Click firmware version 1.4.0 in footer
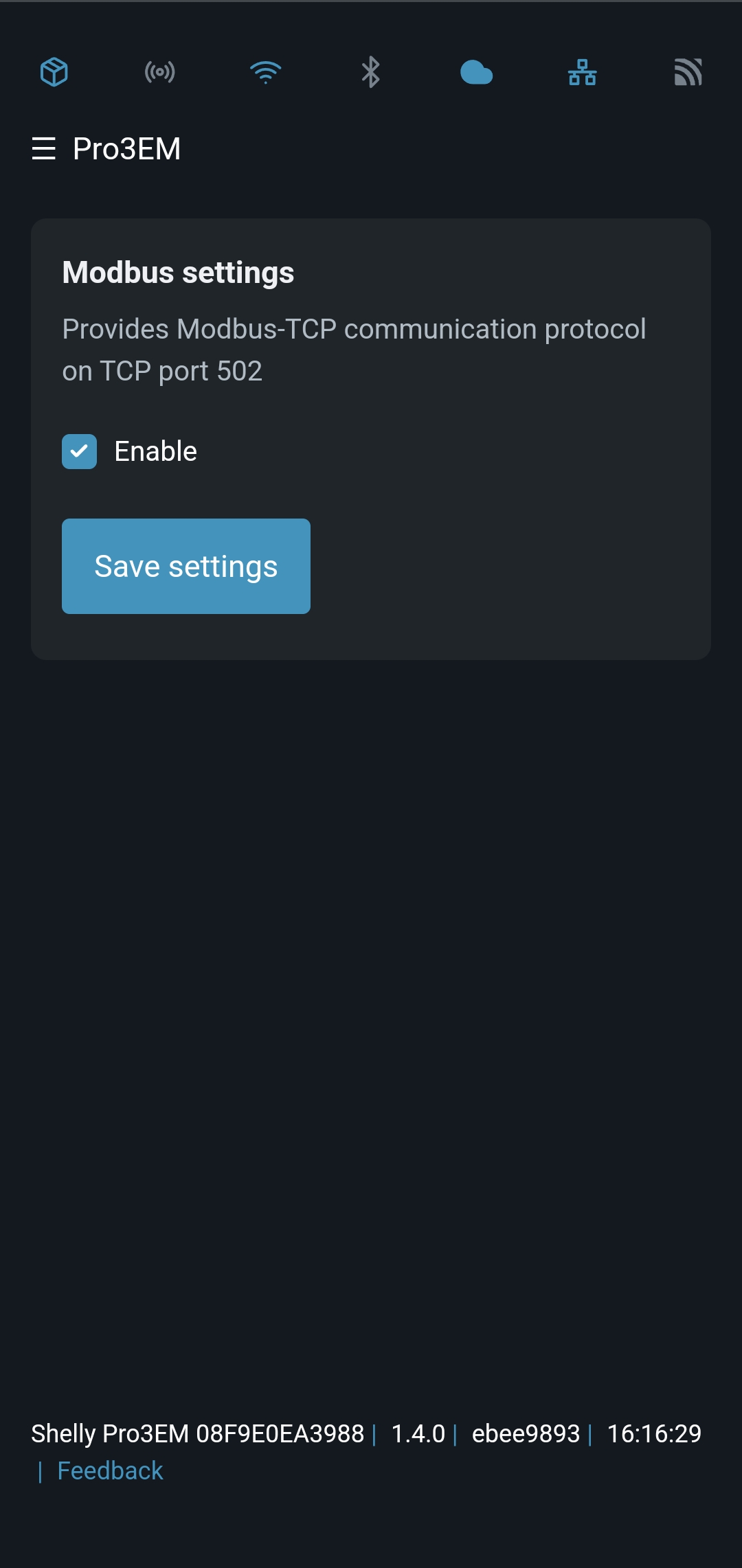The image size is (742, 1568). tap(418, 1433)
